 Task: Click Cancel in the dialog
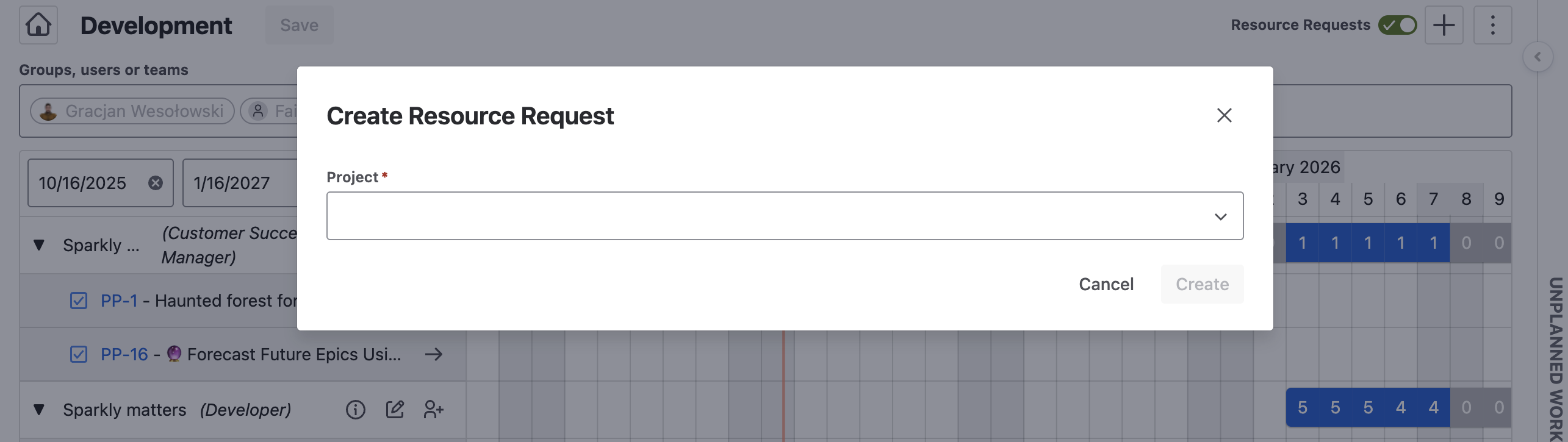(x=1106, y=284)
